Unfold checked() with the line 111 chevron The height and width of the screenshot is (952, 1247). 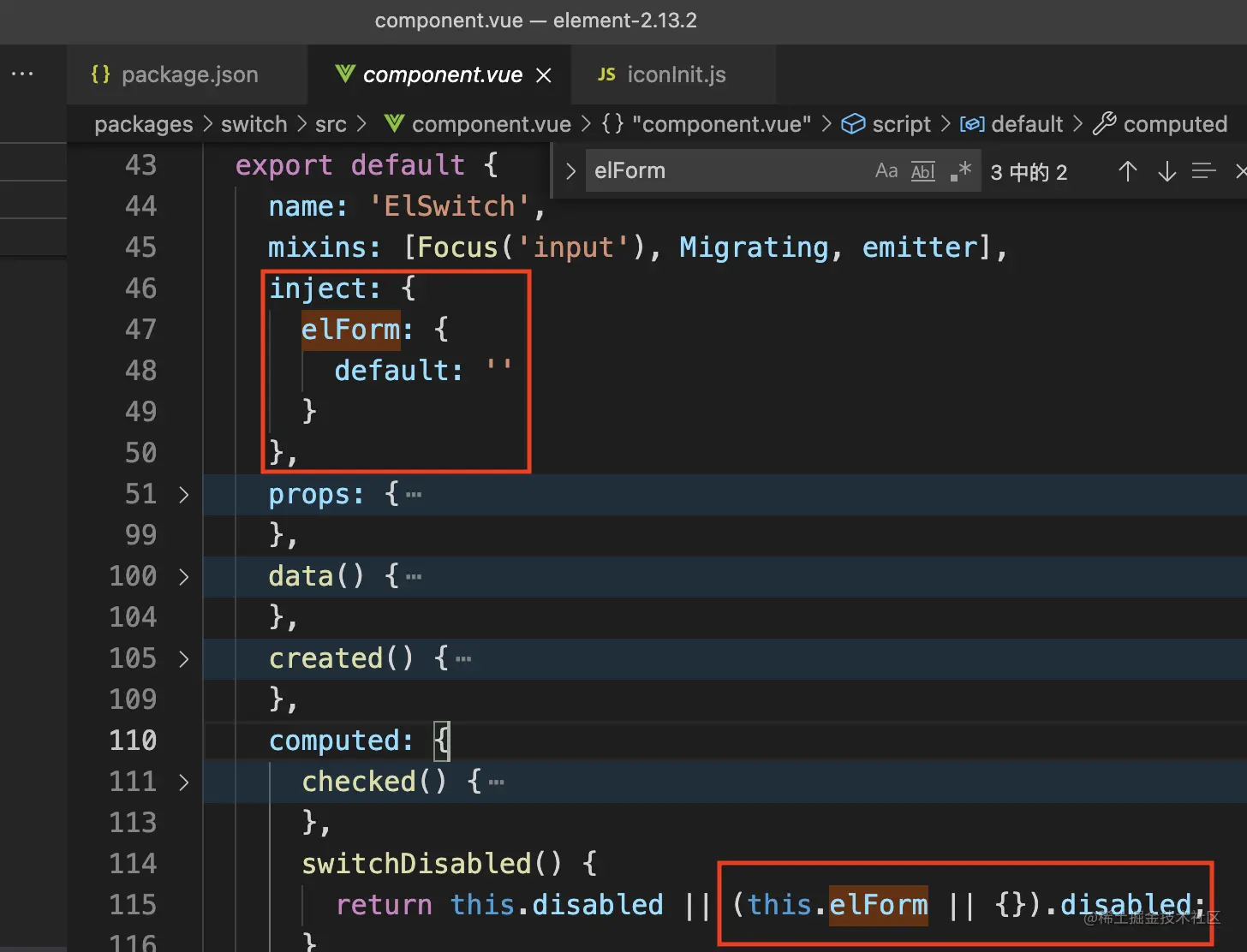[x=183, y=782]
